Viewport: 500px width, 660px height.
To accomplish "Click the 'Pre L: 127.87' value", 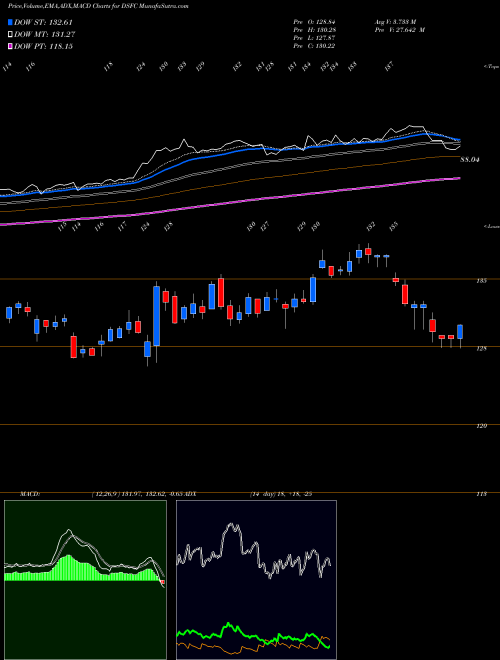I will click(314, 38).
